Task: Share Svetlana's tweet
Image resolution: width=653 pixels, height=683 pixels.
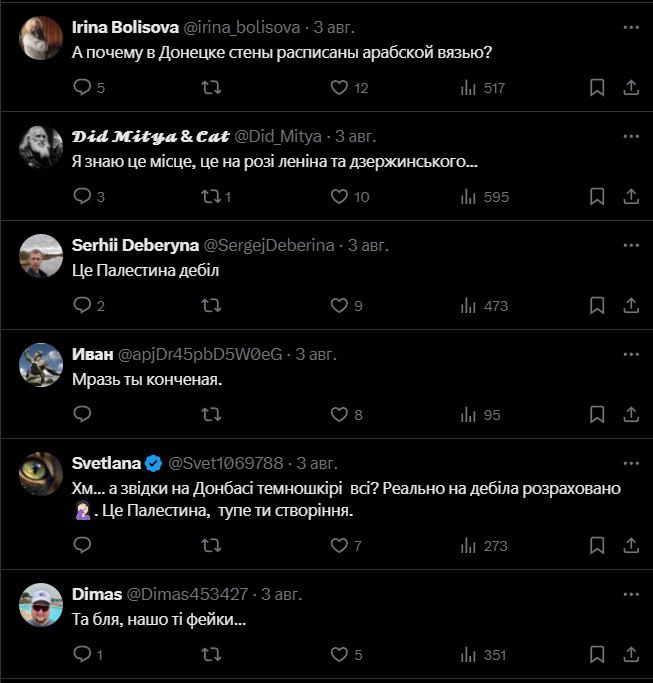Action: [631, 545]
